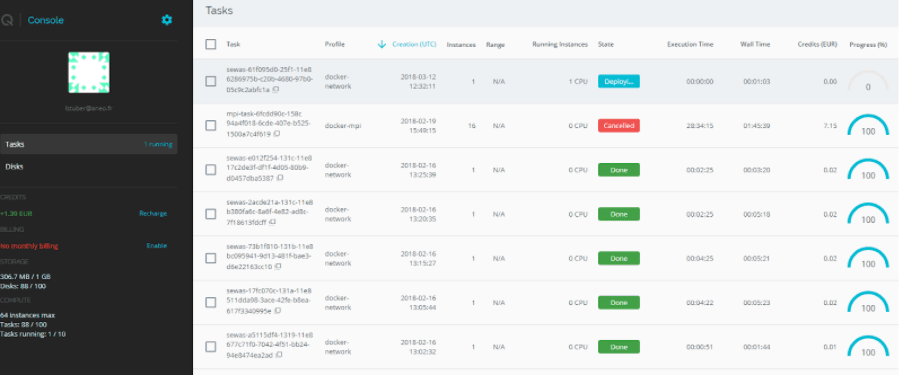The image size is (899, 375).
Task: Copy the mpi-task ID with its copy icon
Action: click(277, 134)
